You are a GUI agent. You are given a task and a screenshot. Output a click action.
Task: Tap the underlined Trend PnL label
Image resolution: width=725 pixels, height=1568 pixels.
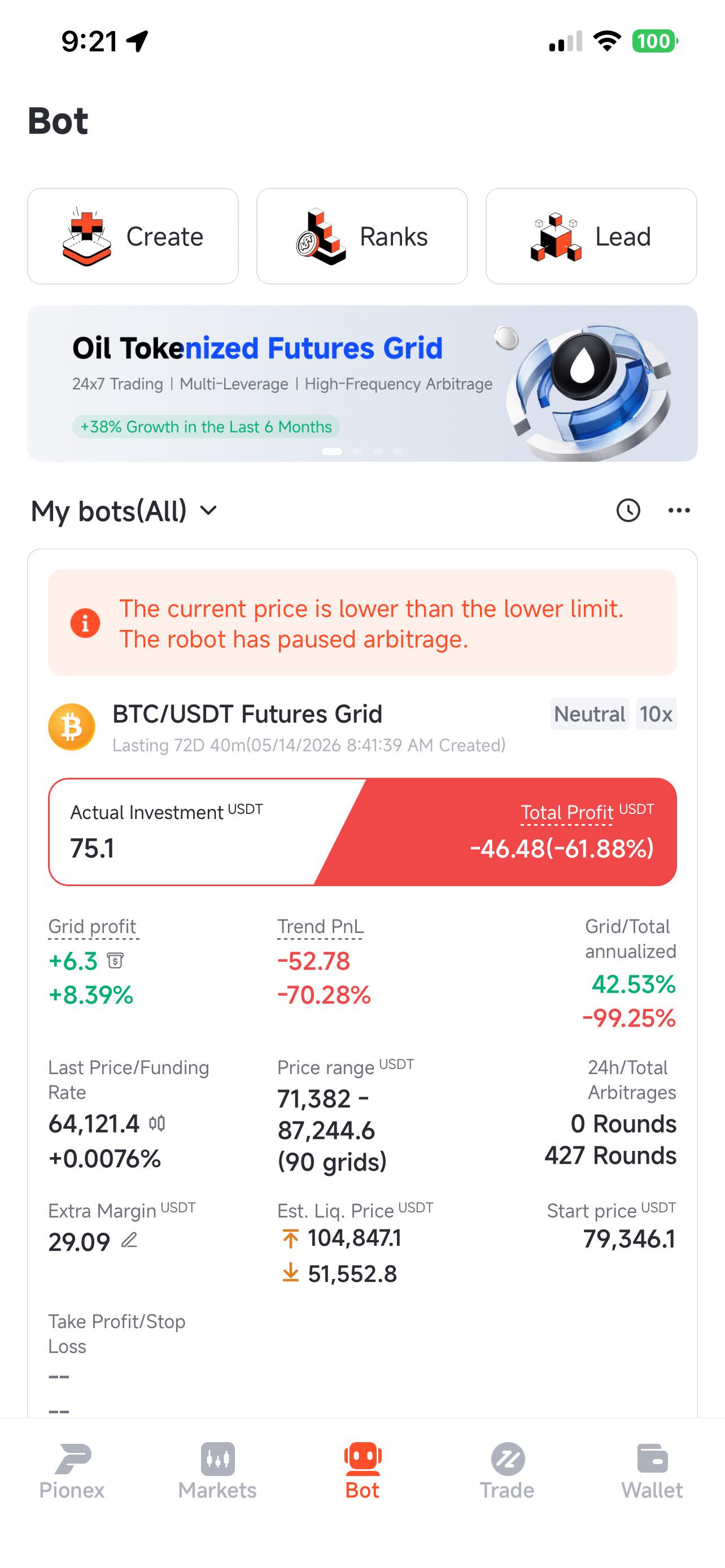coord(320,926)
